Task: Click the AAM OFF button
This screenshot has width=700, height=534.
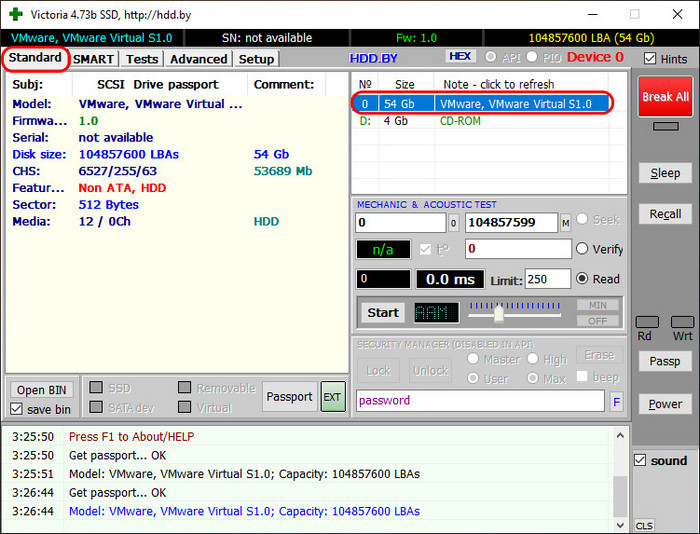Action: (x=598, y=321)
